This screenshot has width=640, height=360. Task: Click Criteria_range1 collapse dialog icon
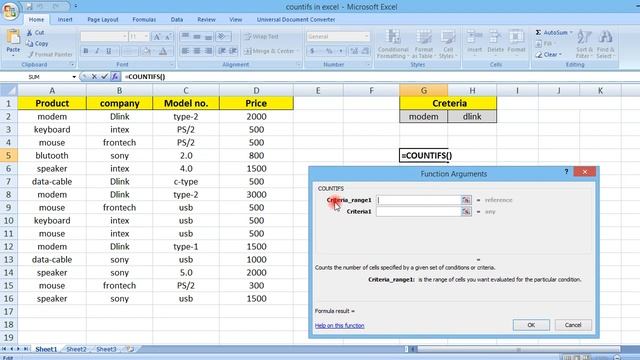(x=466, y=200)
